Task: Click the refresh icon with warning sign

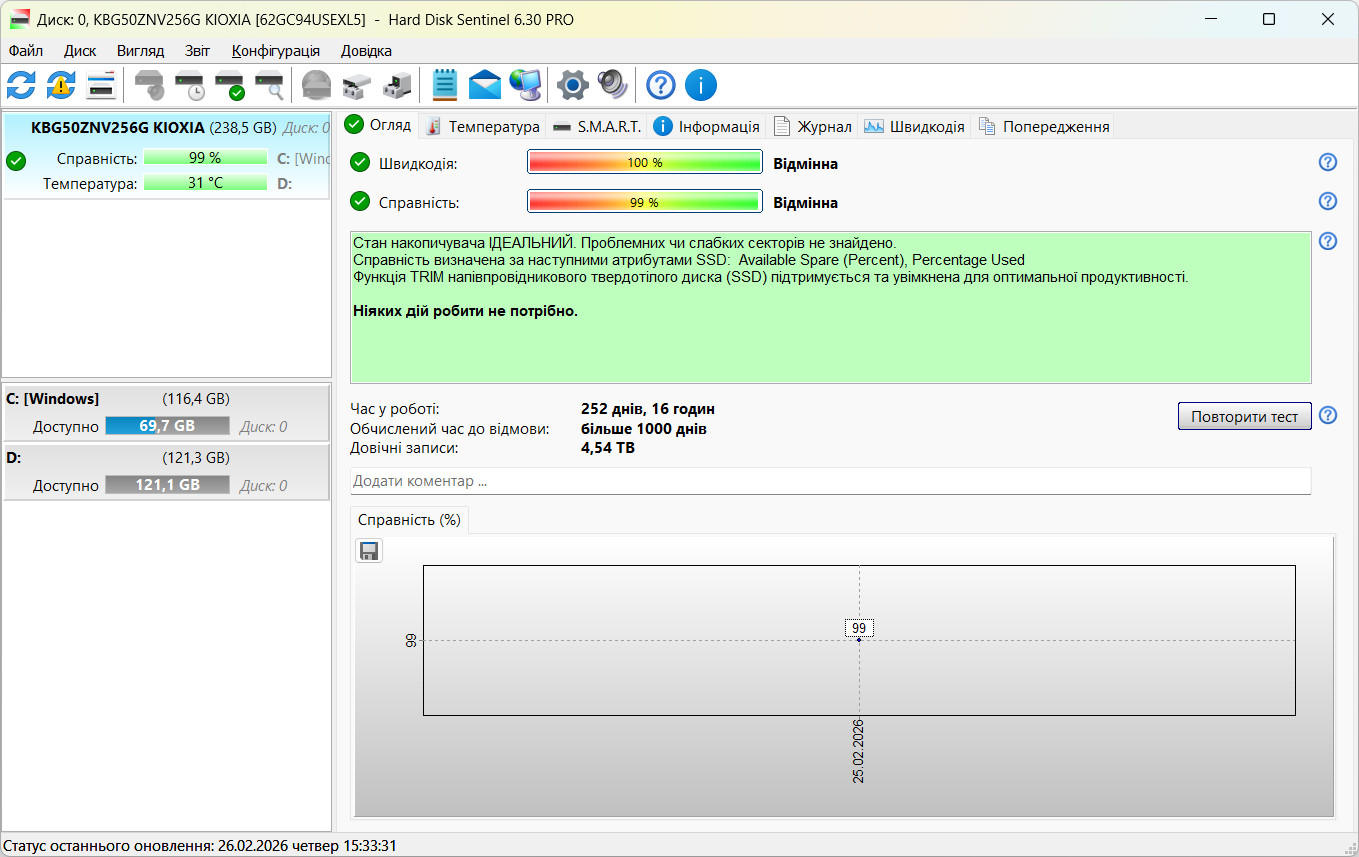Action: [61, 85]
